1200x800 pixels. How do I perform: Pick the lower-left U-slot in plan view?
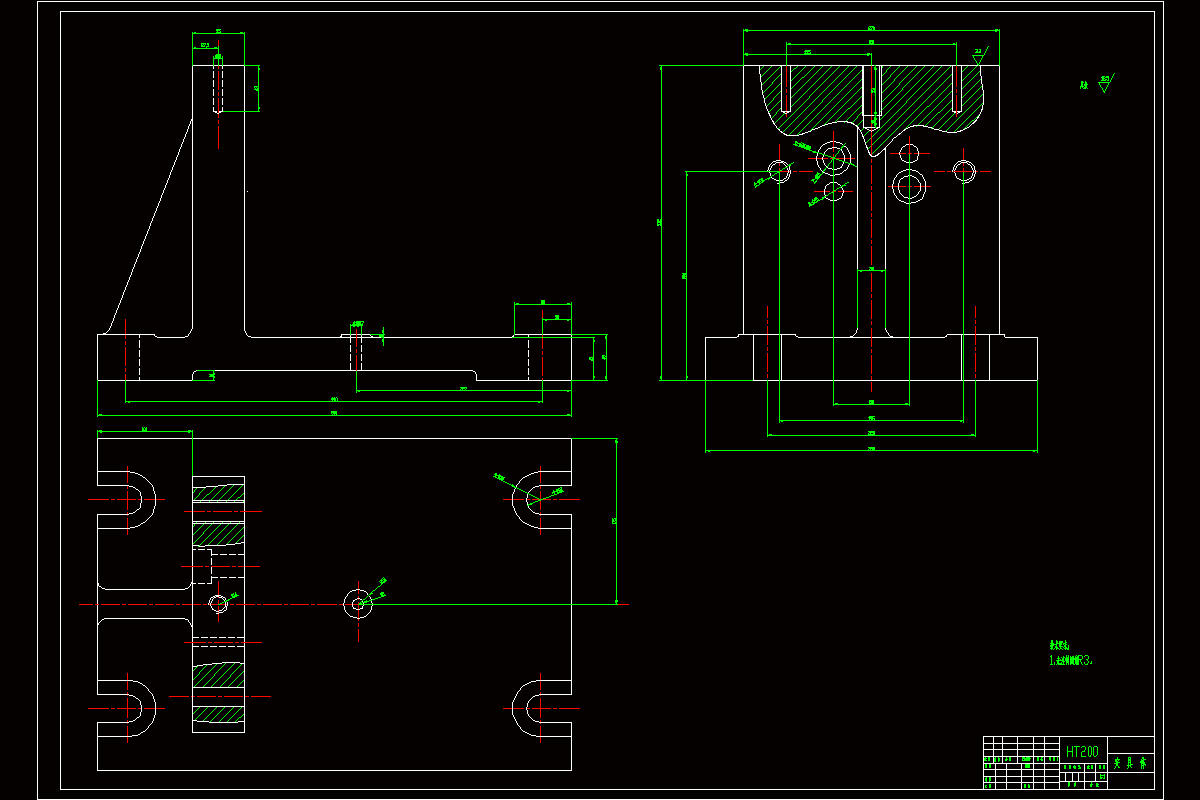tap(127, 707)
